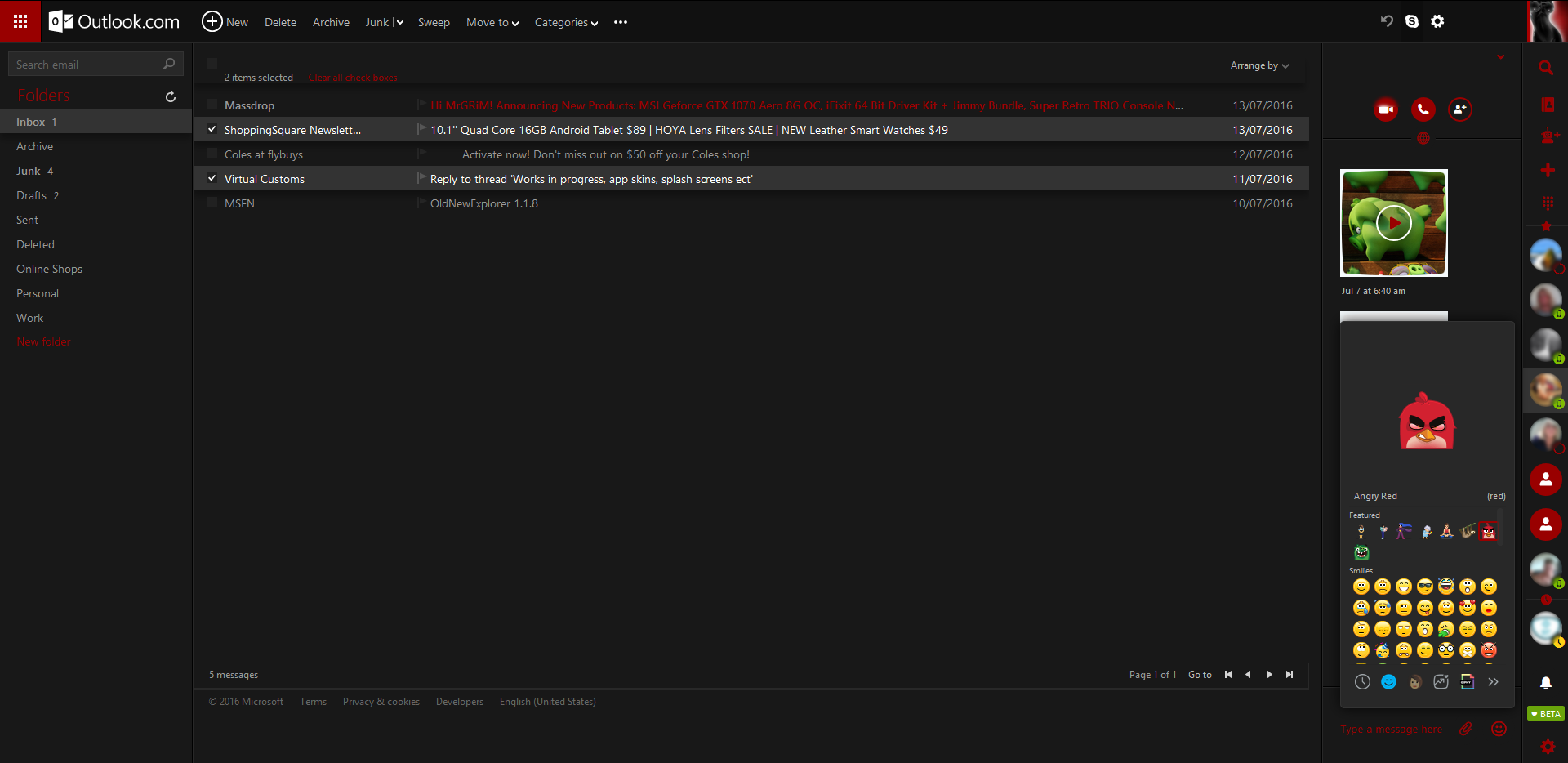The image size is (1568, 763).
Task: Check the Massdrop email checkbox
Action: point(212,105)
